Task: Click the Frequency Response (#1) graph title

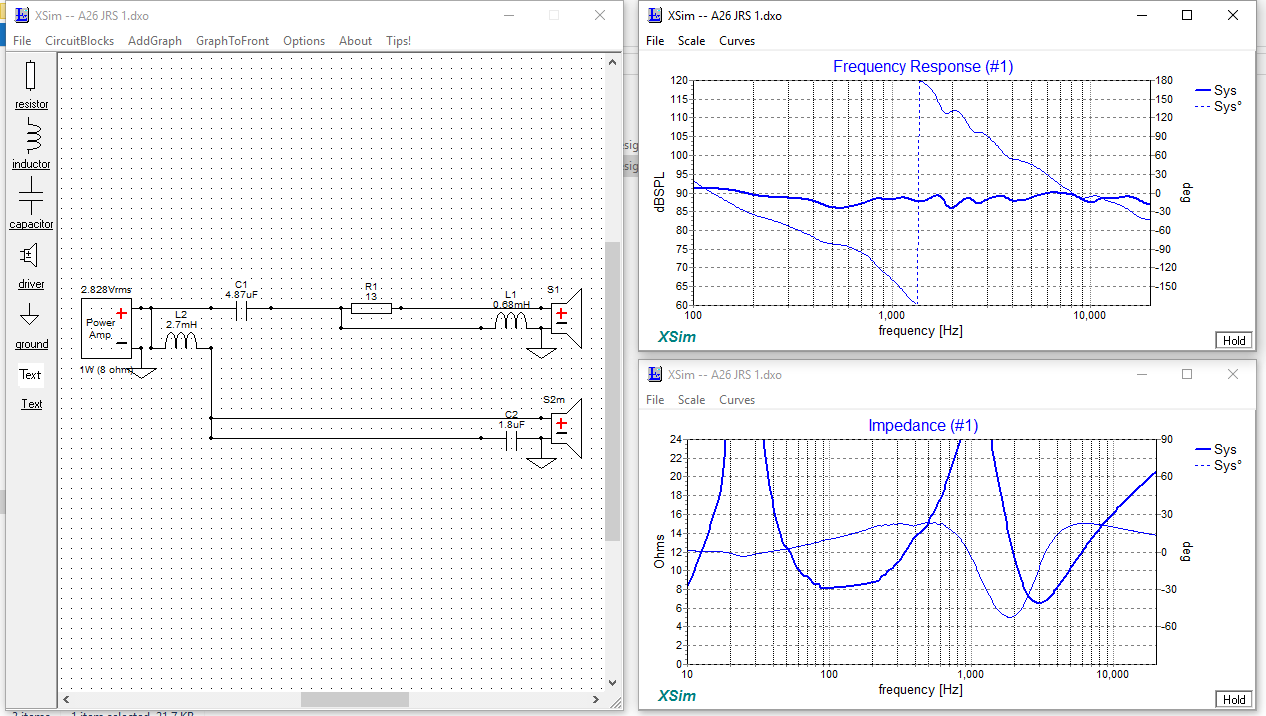Action: coord(923,67)
